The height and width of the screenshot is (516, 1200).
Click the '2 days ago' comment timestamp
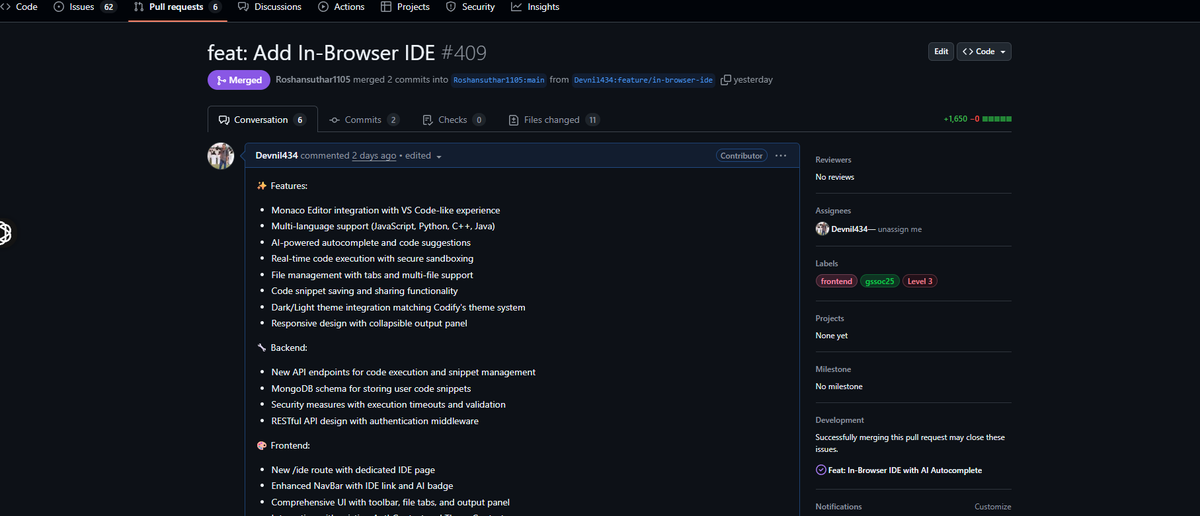pyautogui.click(x=374, y=156)
